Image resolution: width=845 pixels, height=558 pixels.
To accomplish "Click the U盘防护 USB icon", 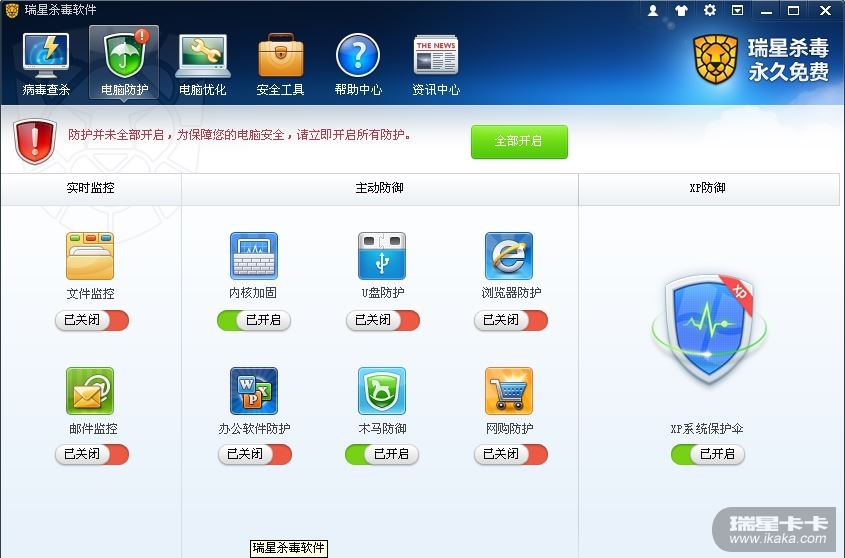I will (x=382, y=256).
